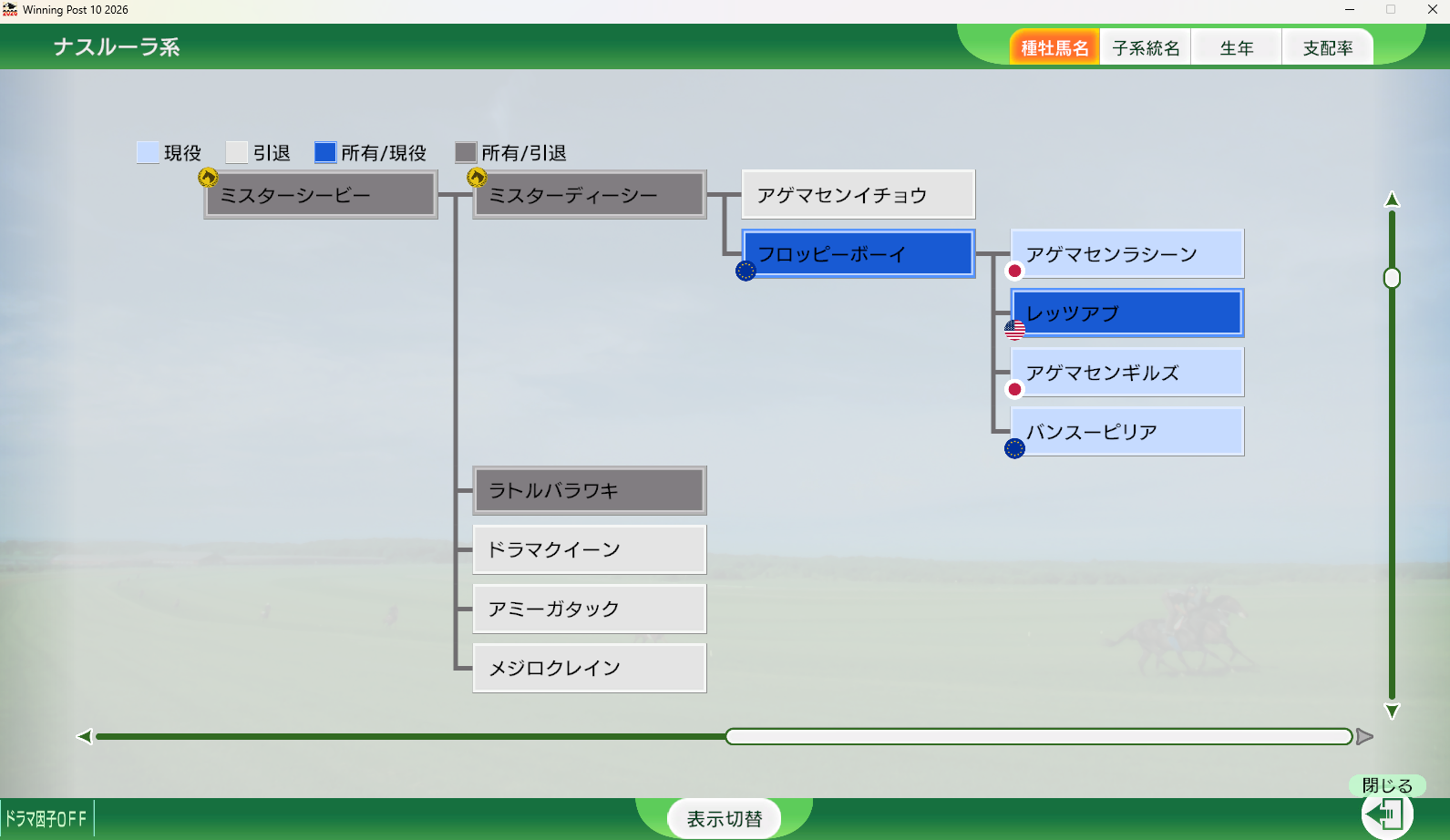Select the ミスターディーシー node

590,194
